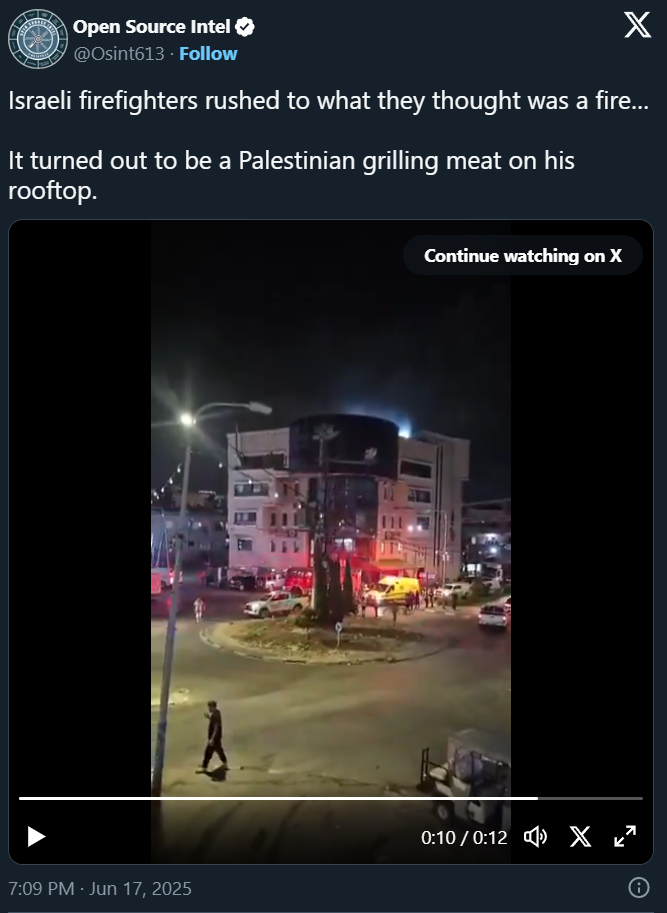Click the verified badge next to account name
The width and height of the screenshot is (667, 913).
pyautogui.click(x=245, y=27)
